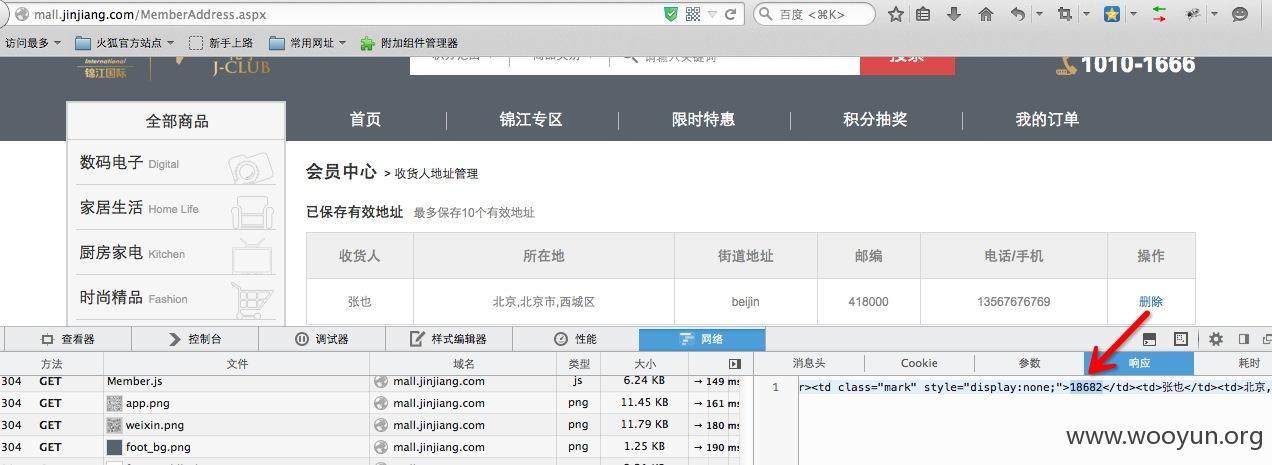The width and height of the screenshot is (1272, 465).
Task: Open the devtools settings gear icon
Action: (x=1216, y=339)
